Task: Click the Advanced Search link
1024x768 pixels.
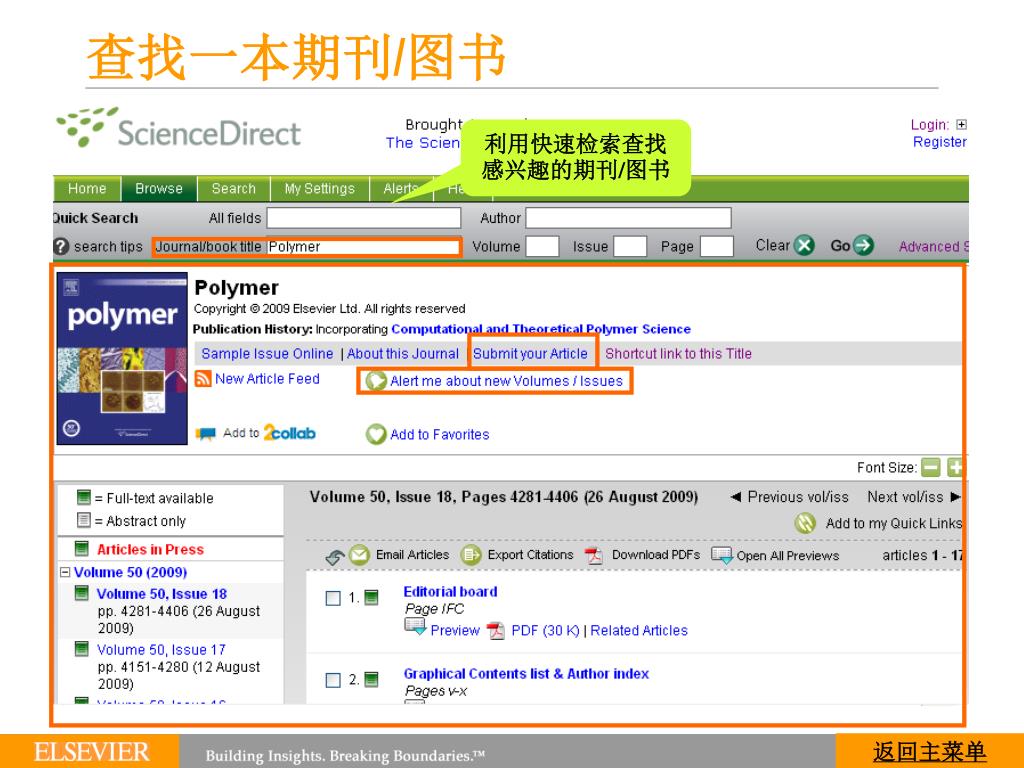Action: (x=933, y=246)
